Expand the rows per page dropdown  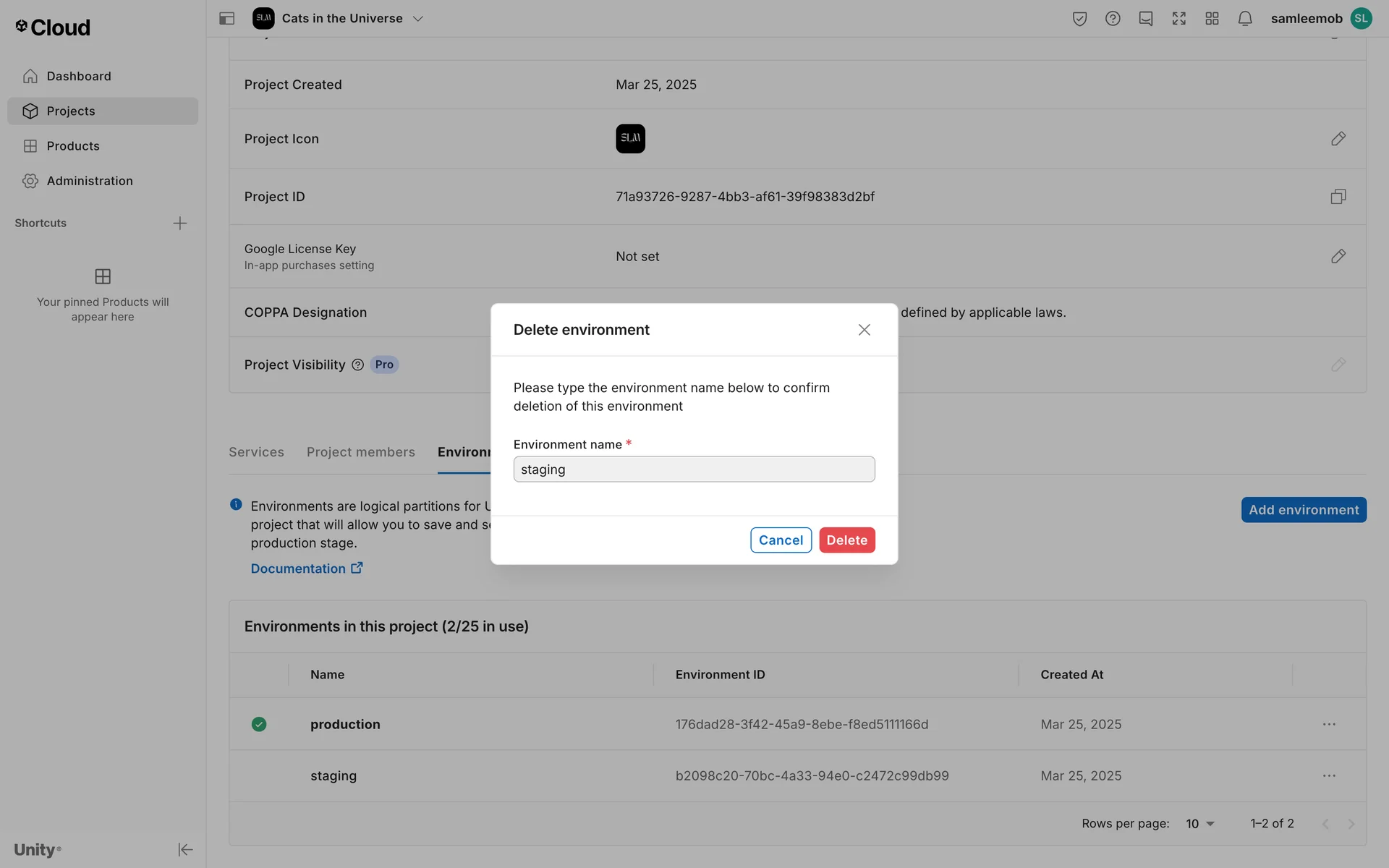click(x=1201, y=823)
